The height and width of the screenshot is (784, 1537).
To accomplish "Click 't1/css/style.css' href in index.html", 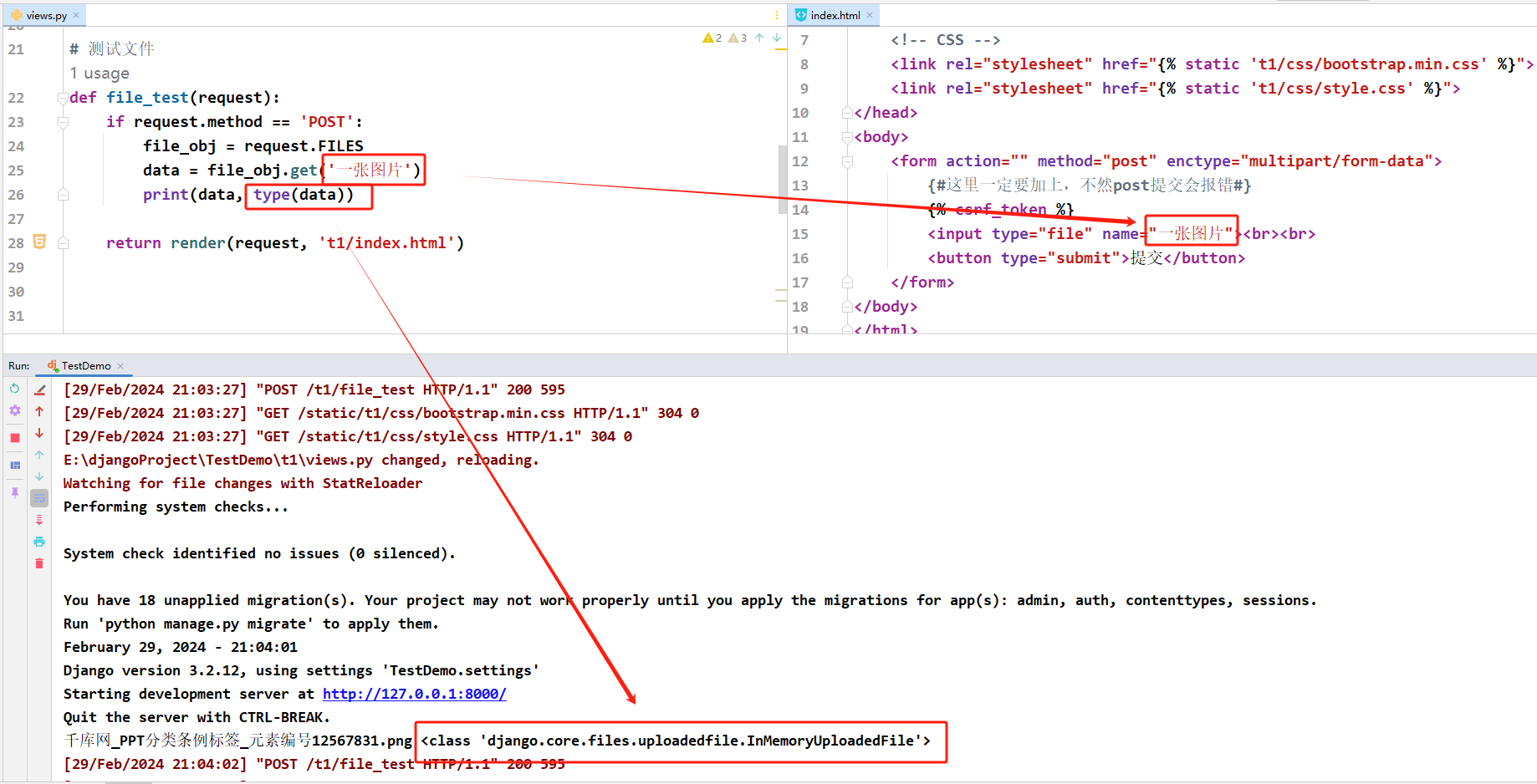I will click(1332, 89).
